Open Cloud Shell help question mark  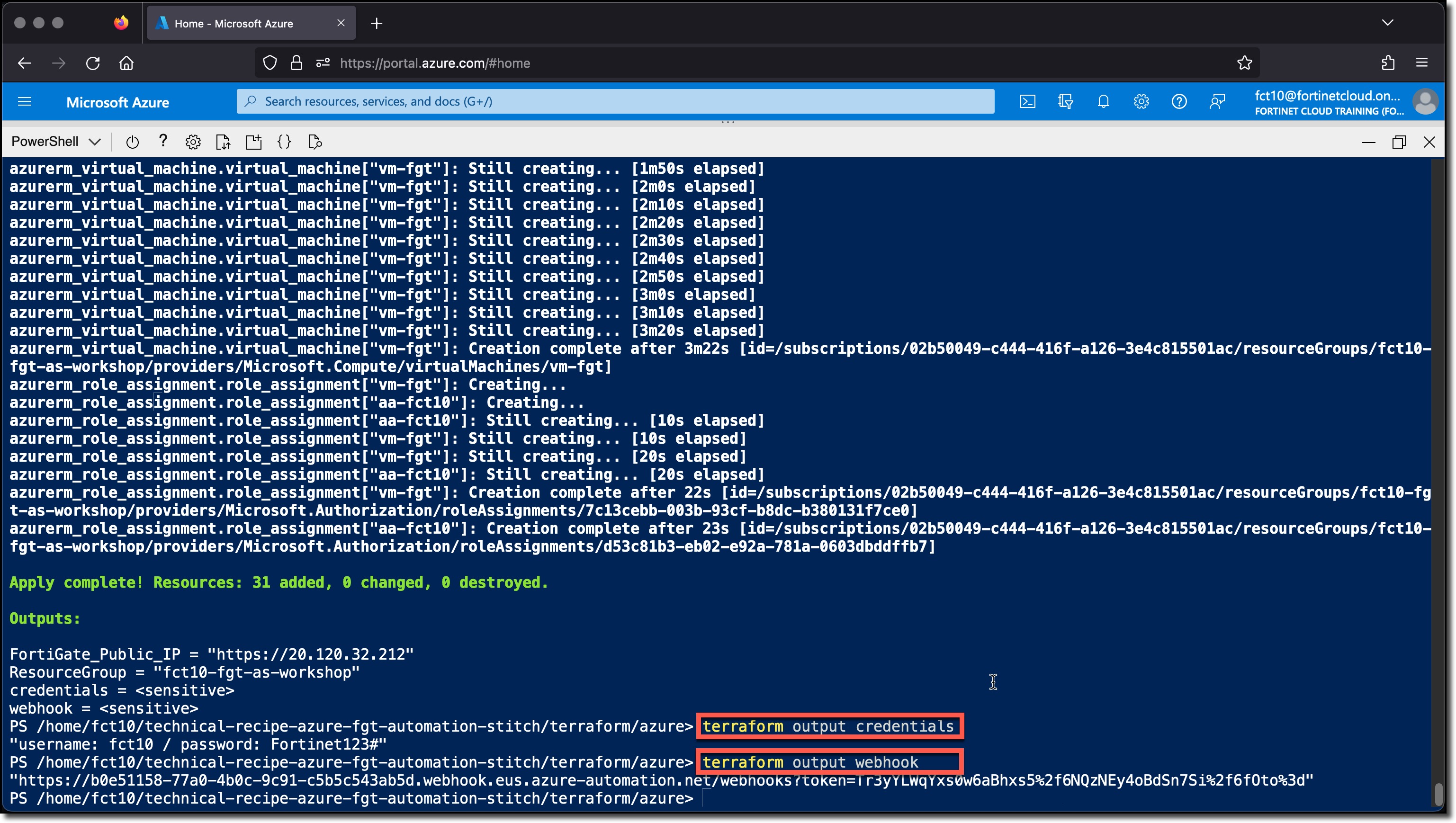(163, 141)
